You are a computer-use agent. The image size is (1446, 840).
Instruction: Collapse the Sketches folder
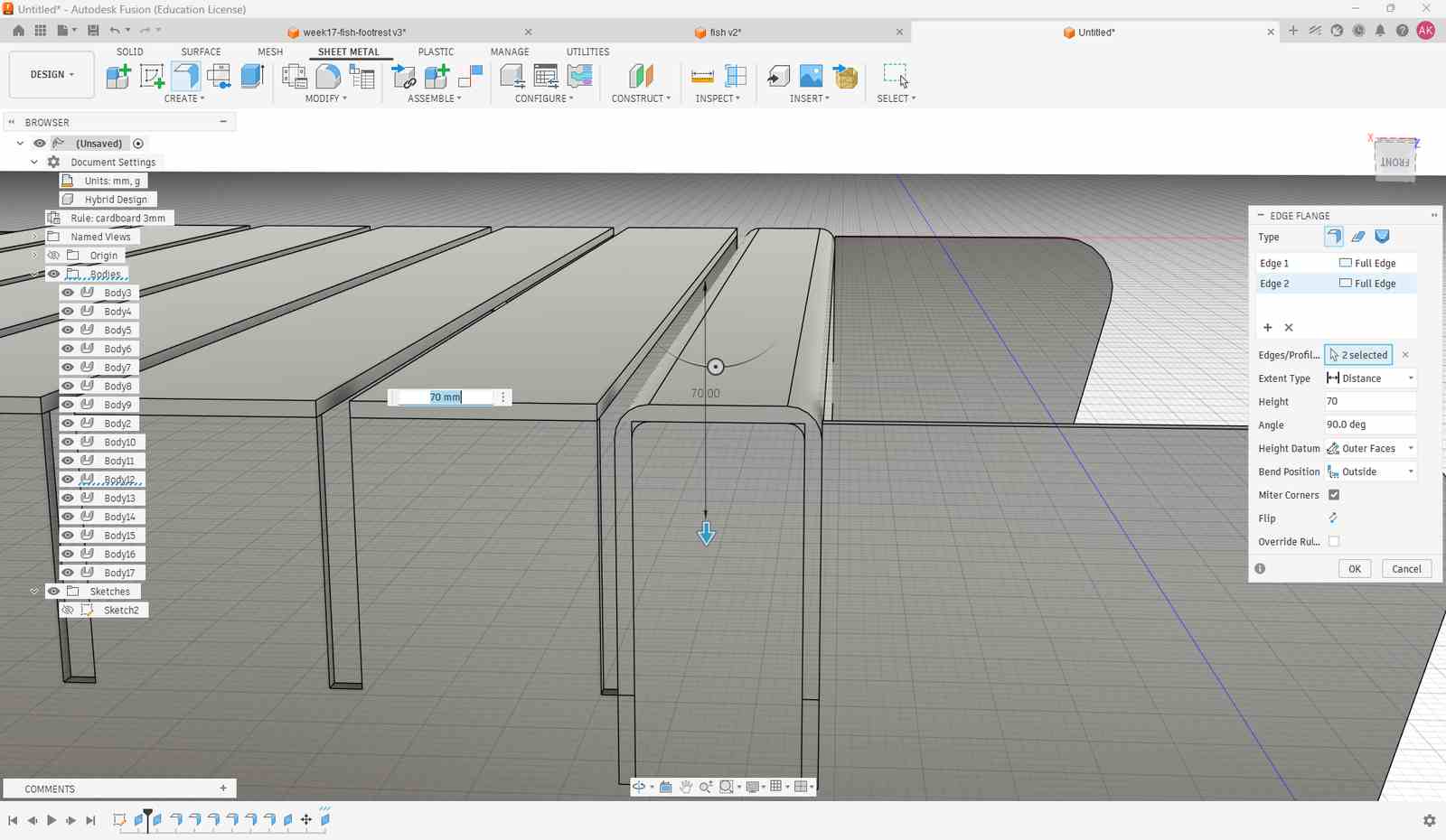pyautogui.click(x=34, y=592)
